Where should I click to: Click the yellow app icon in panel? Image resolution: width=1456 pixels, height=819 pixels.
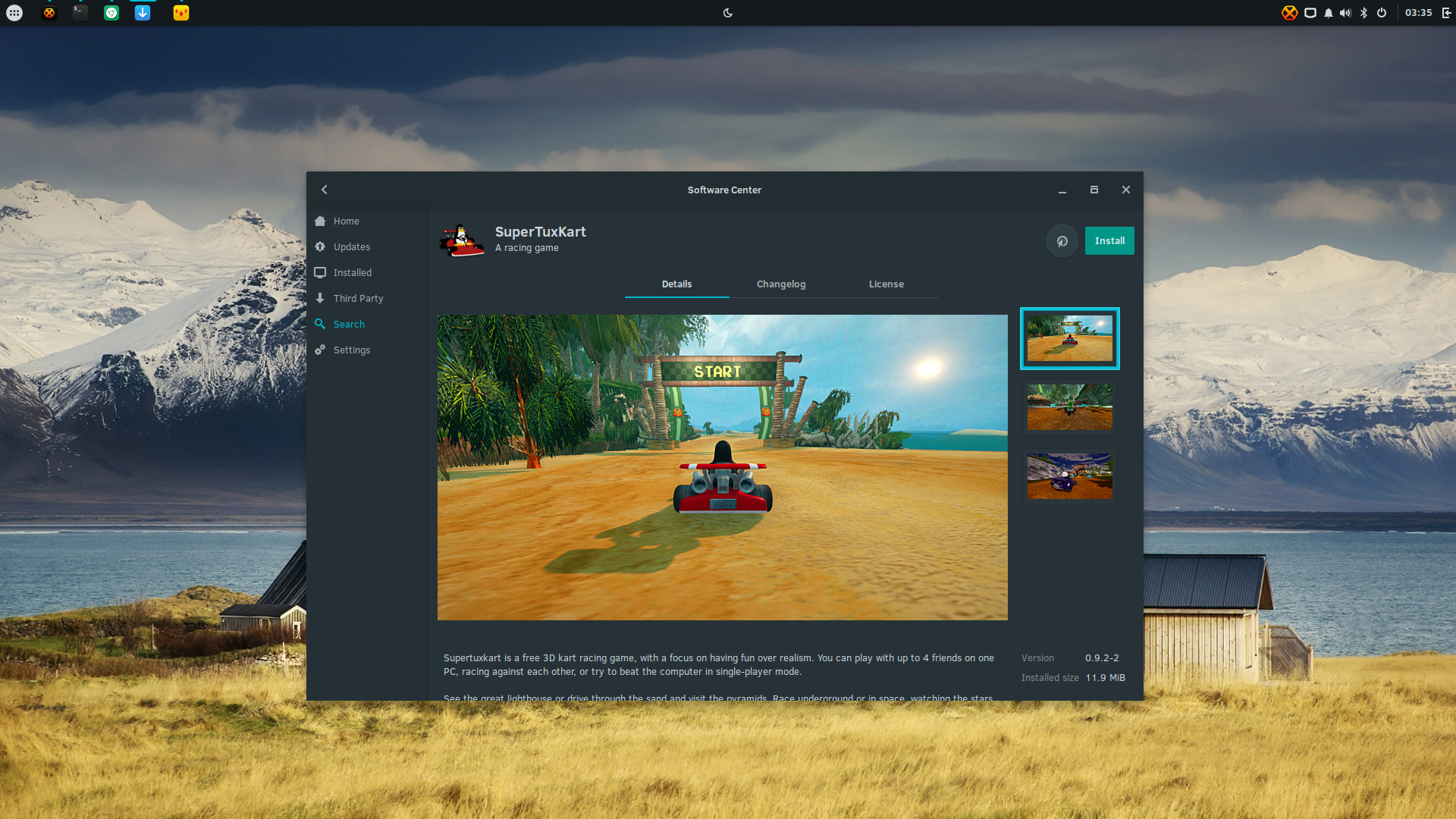click(180, 13)
